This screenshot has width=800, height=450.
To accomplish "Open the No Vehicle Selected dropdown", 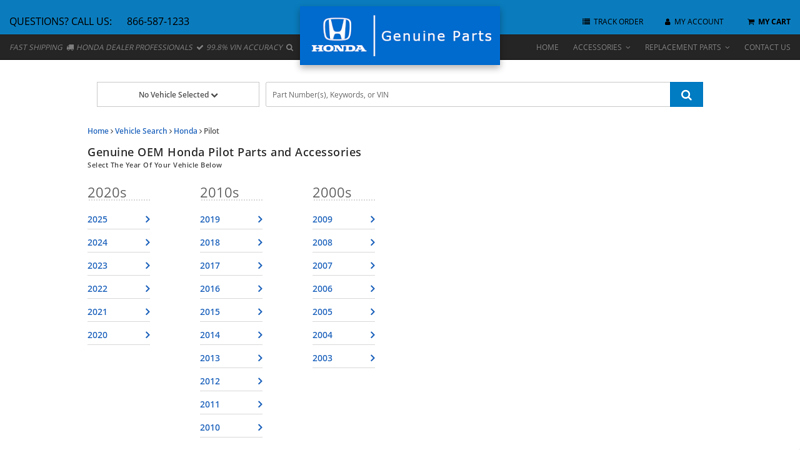I will (x=178, y=94).
